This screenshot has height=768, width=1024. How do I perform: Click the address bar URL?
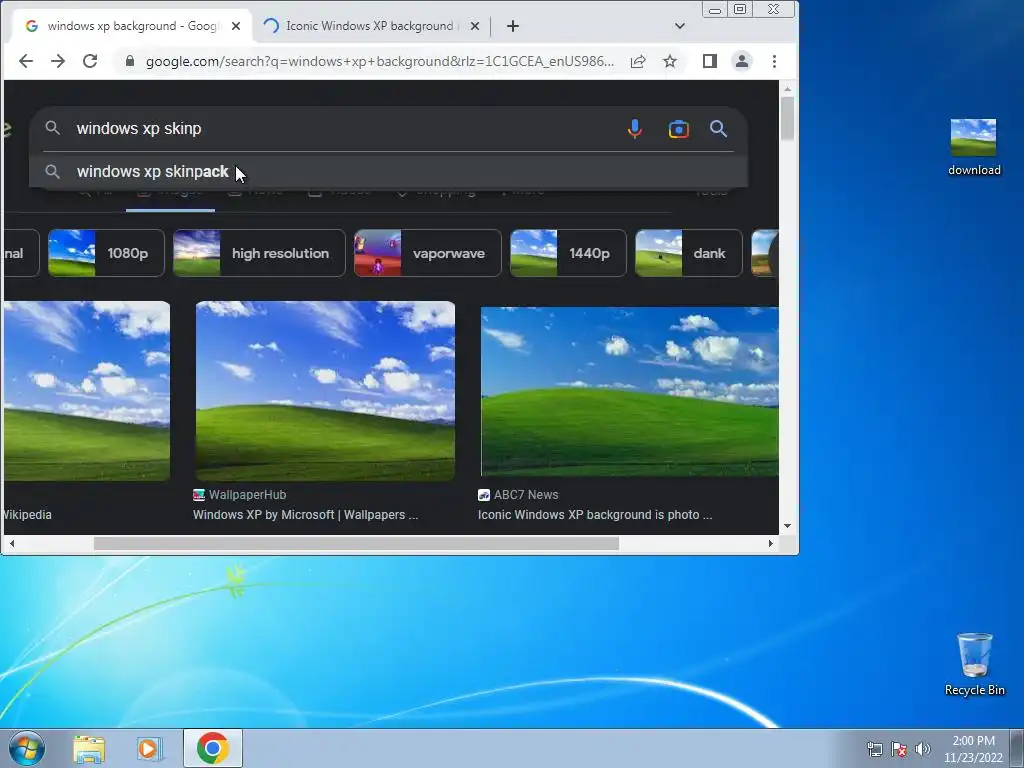[x=379, y=61]
